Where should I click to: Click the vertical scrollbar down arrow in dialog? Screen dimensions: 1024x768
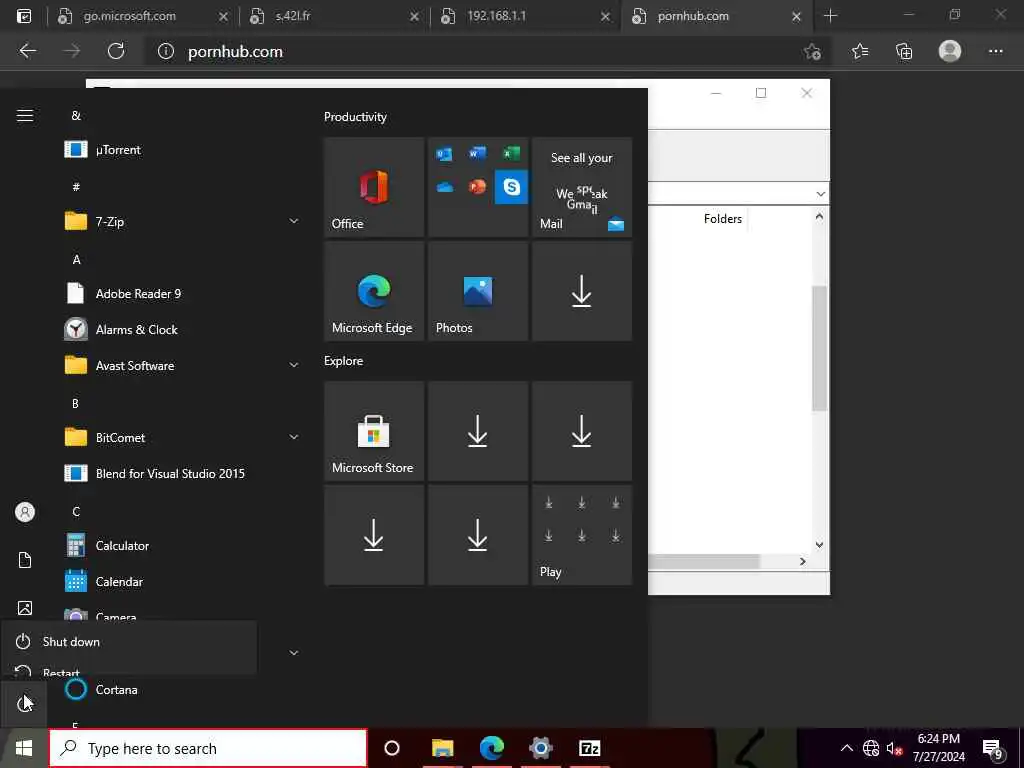tap(819, 545)
